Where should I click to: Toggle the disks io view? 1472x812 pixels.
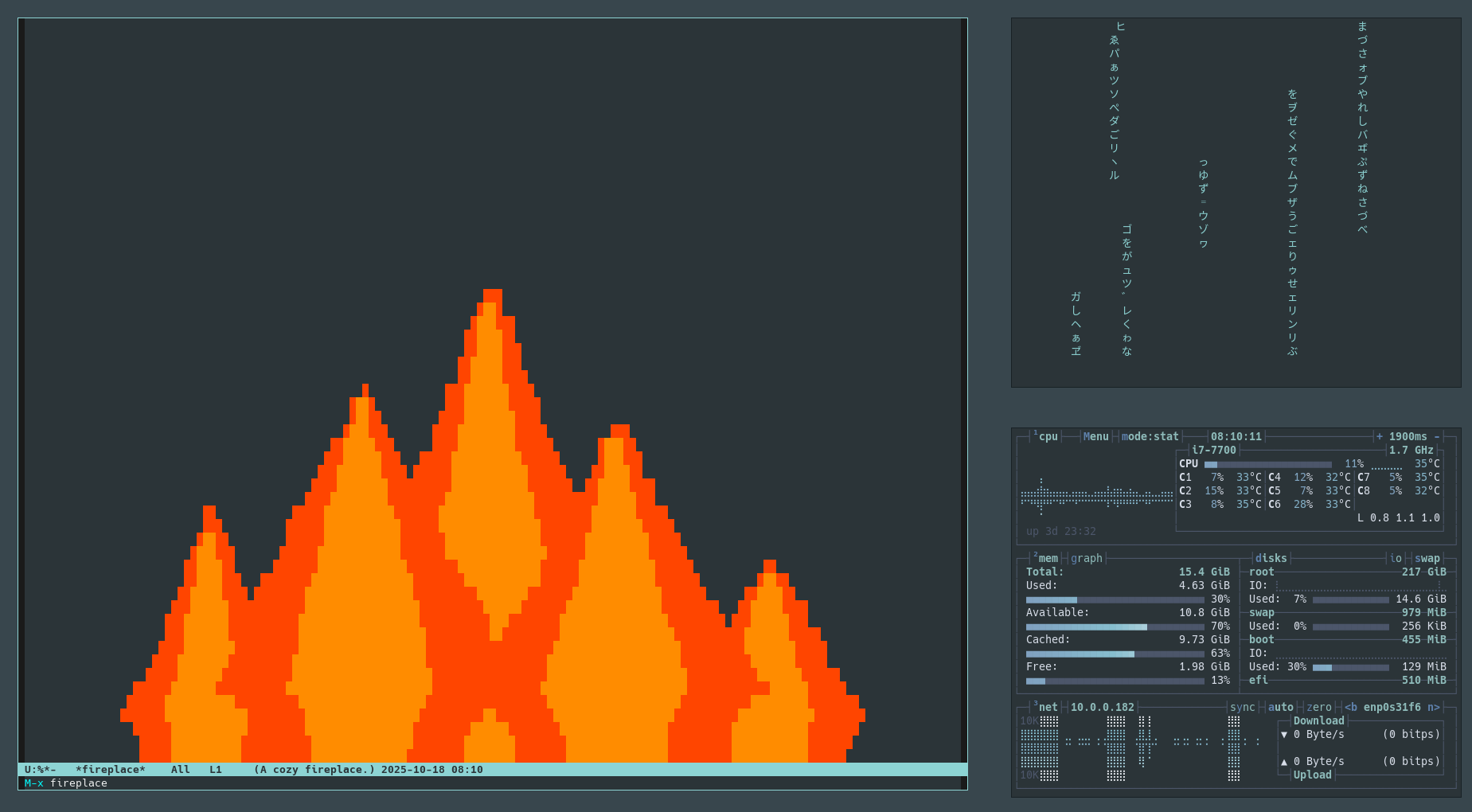[1395, 558]
